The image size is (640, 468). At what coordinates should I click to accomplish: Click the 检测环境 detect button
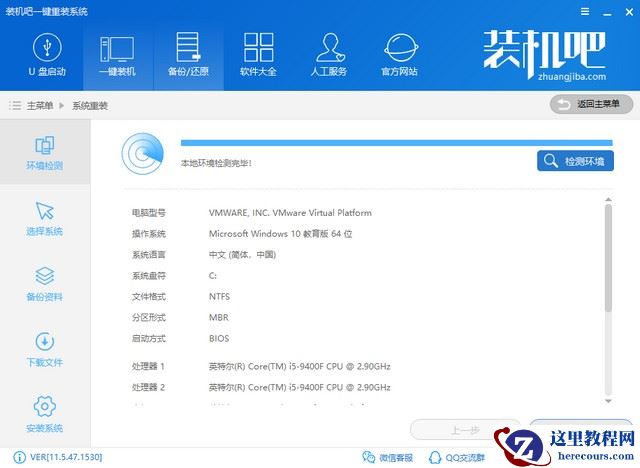click(575, 161)
